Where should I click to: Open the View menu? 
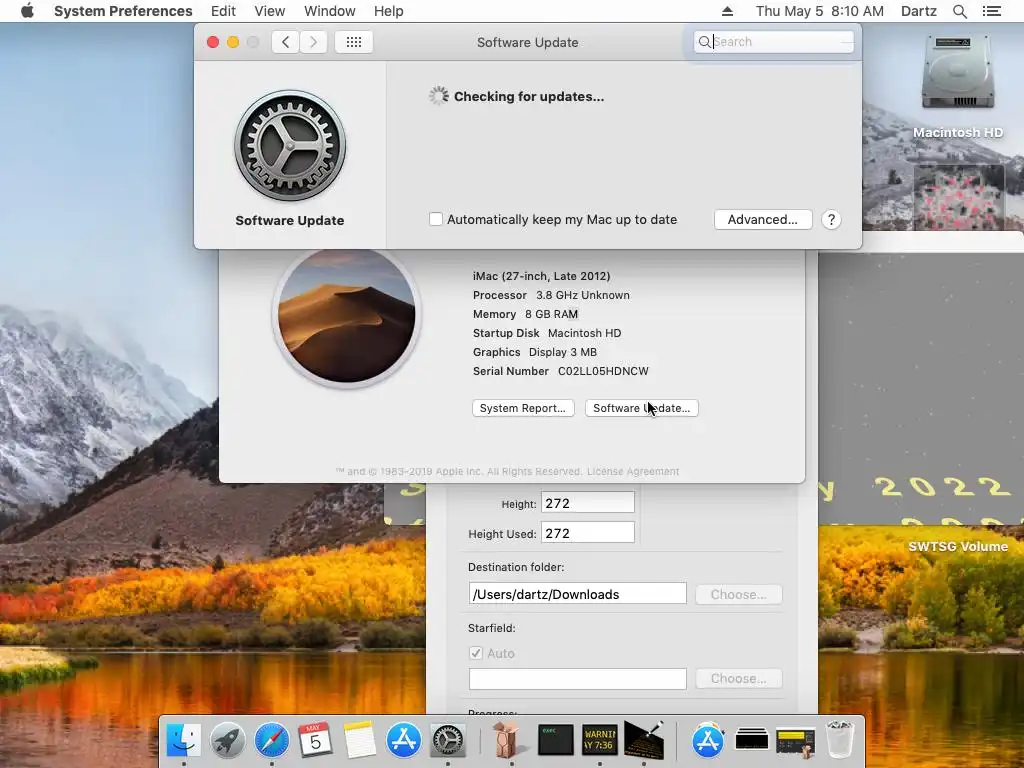[x=270, y=11]
